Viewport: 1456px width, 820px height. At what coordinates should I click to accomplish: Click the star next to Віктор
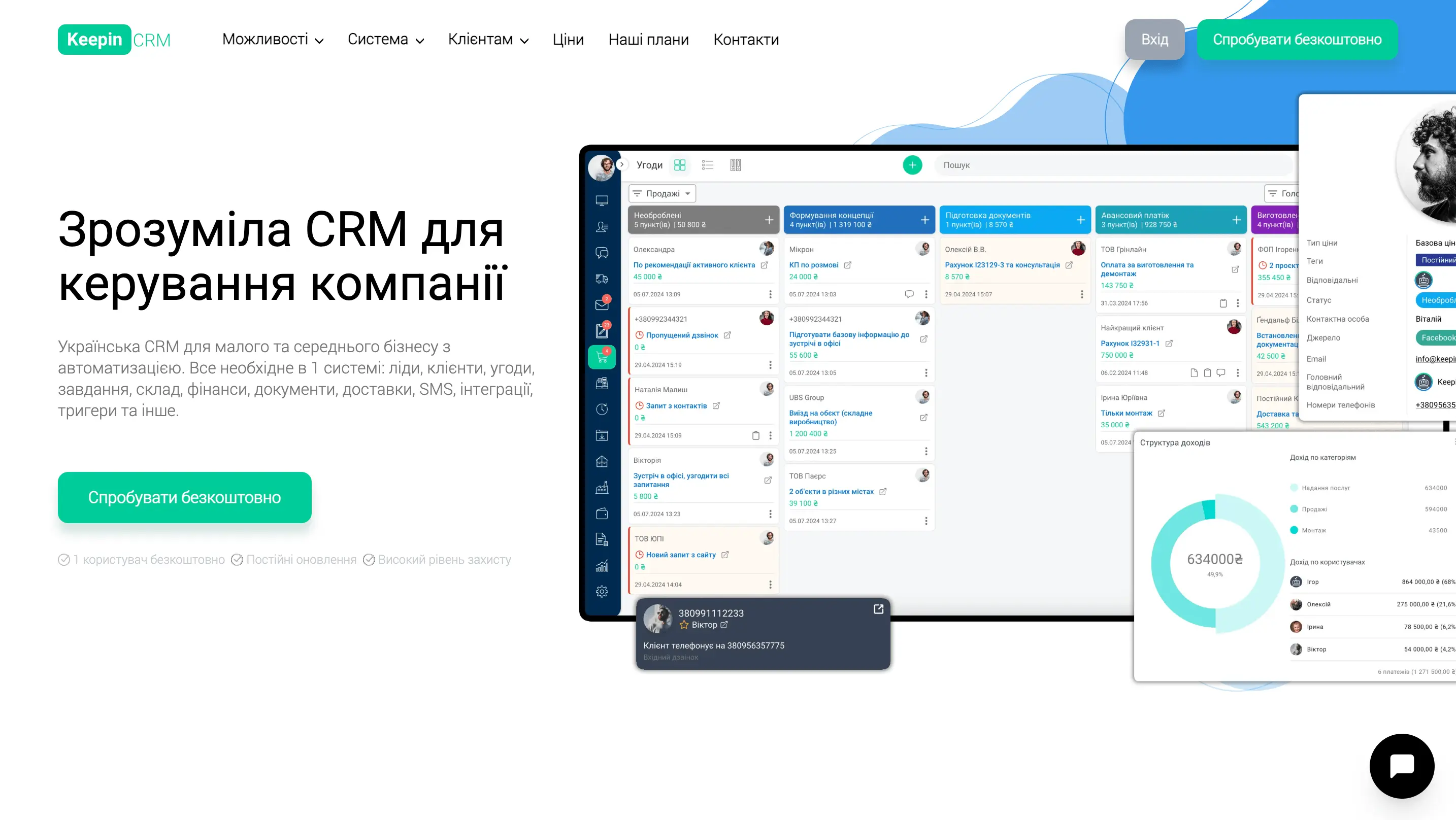coord(684,625)
